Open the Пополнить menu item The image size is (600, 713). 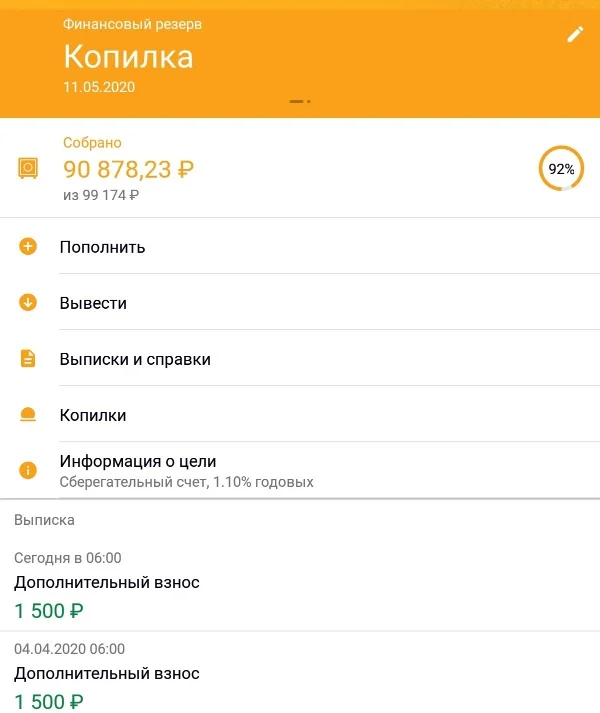click(x=102, y=247)
